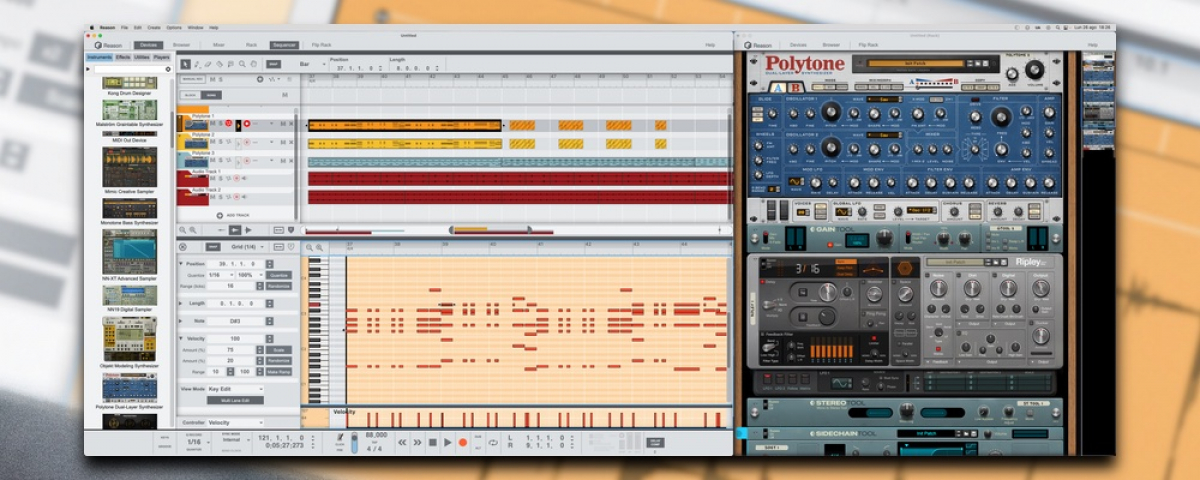The width and height of the screenshot is (1200, 480).
Task: Switch to Utilities browser tab
Action: (x=141, y=58)
